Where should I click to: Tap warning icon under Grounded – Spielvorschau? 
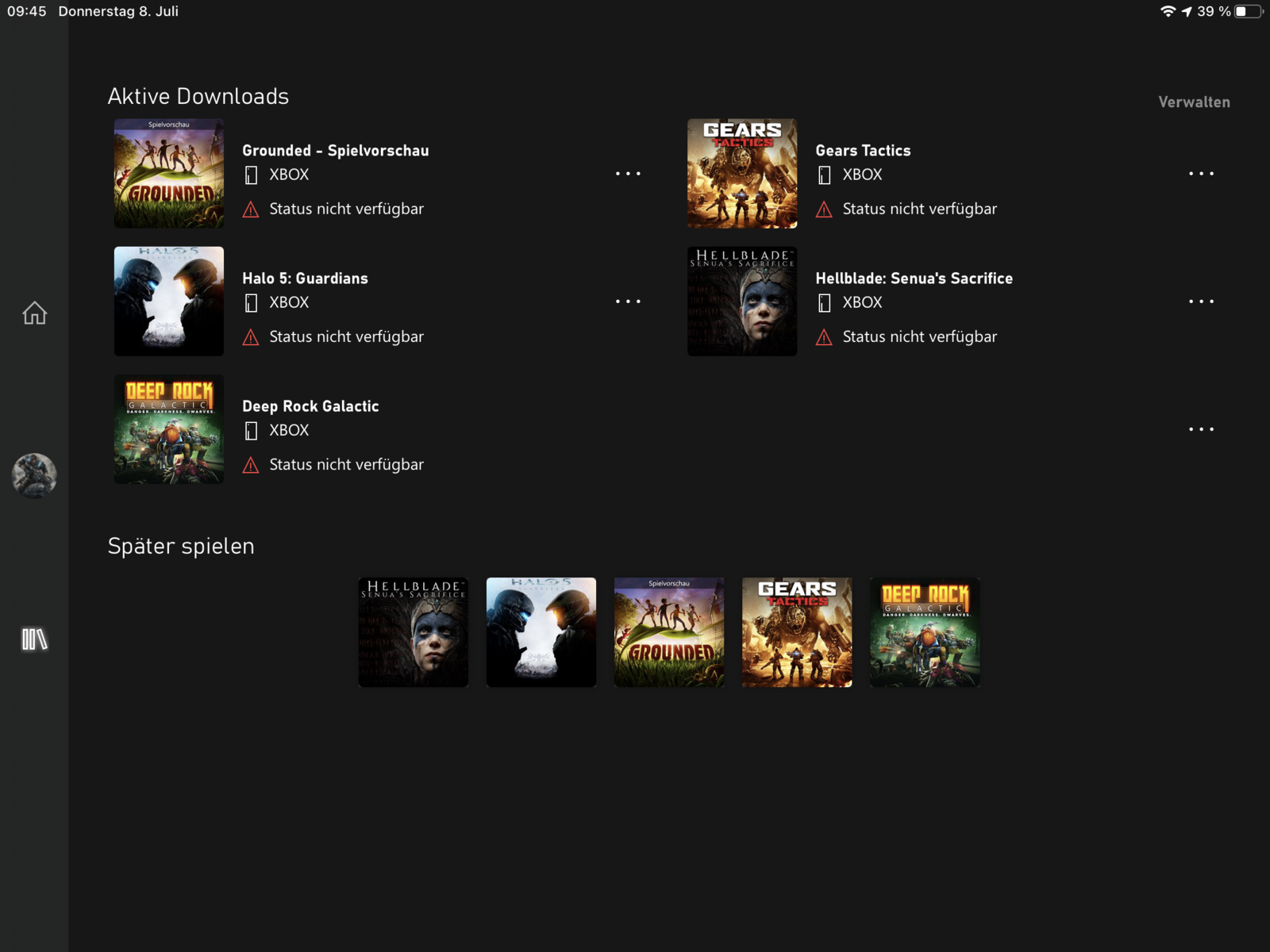point(251,209)
